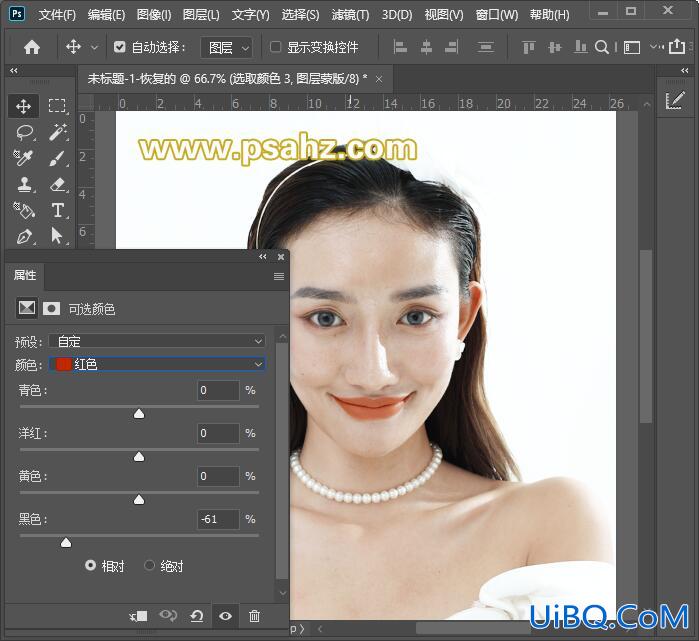The image size is (699, 641).
Task: Open the 图层(L) menu
Action: click(201, 15)
